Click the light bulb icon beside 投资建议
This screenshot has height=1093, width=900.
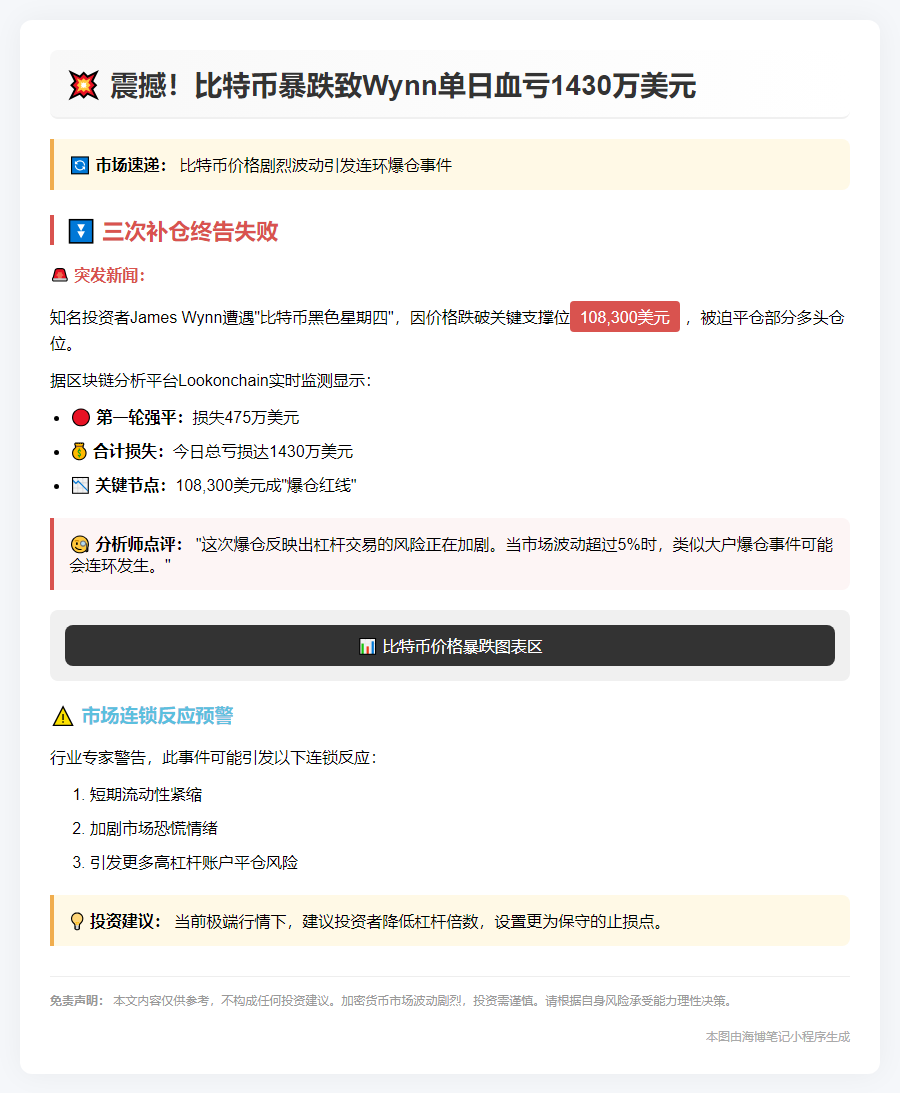pyautogui.click(x=77, y=922)
